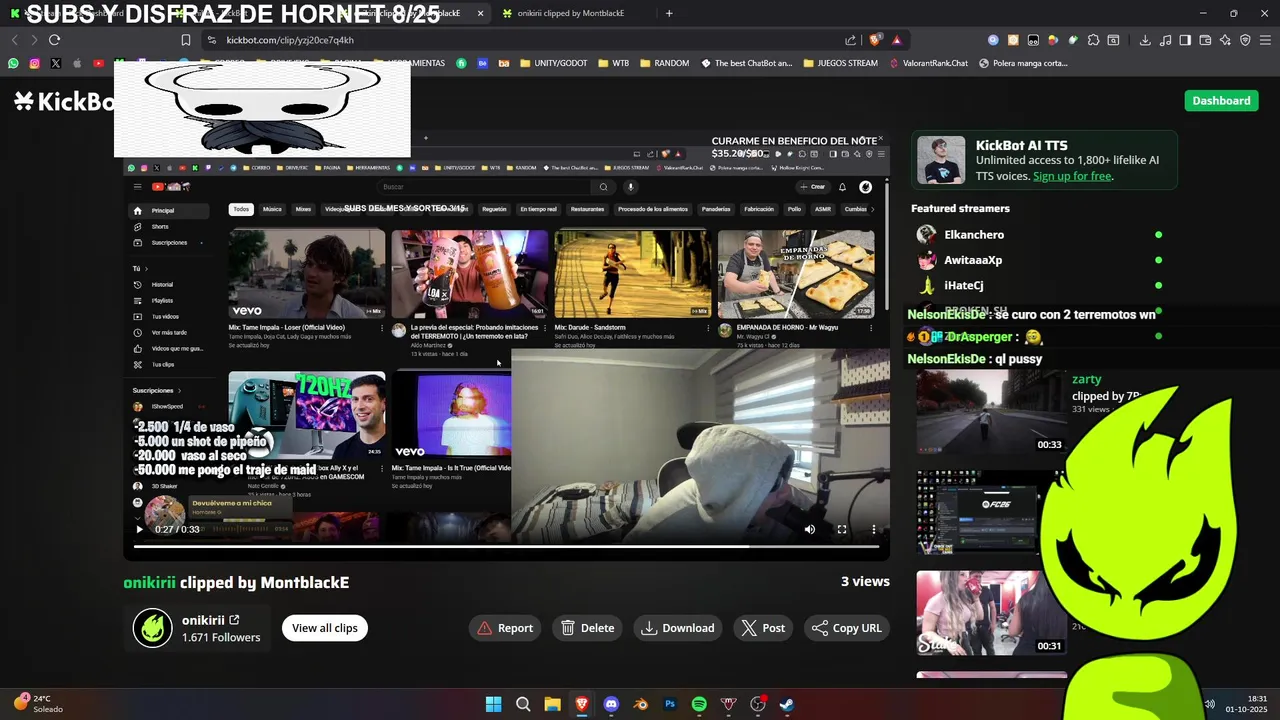Open File Explorer from taskbar

[x=552, y=704]
